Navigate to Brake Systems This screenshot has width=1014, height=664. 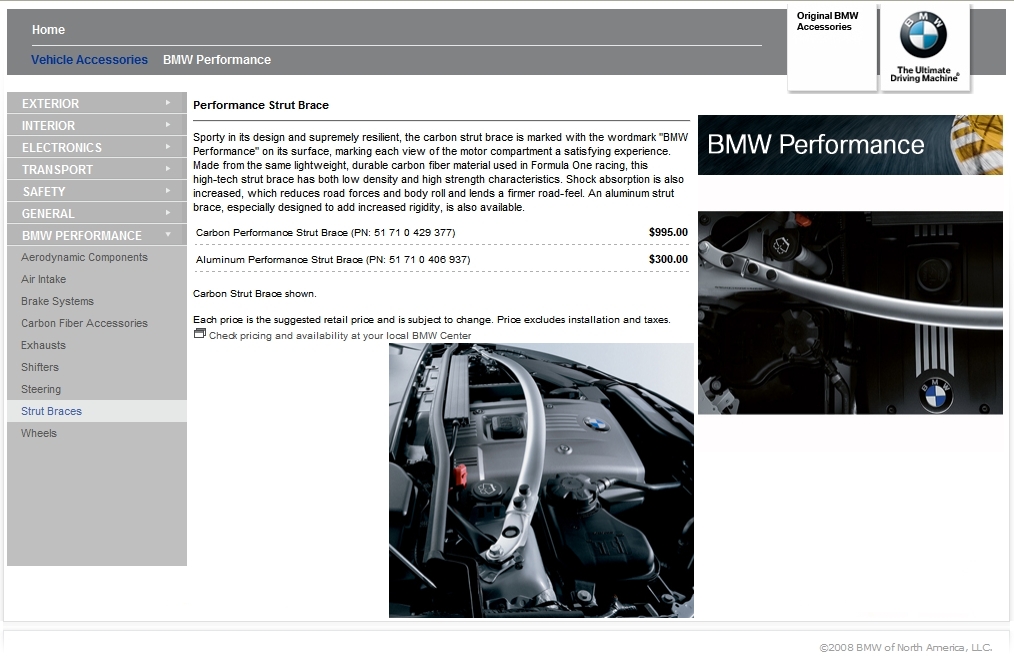57,302
